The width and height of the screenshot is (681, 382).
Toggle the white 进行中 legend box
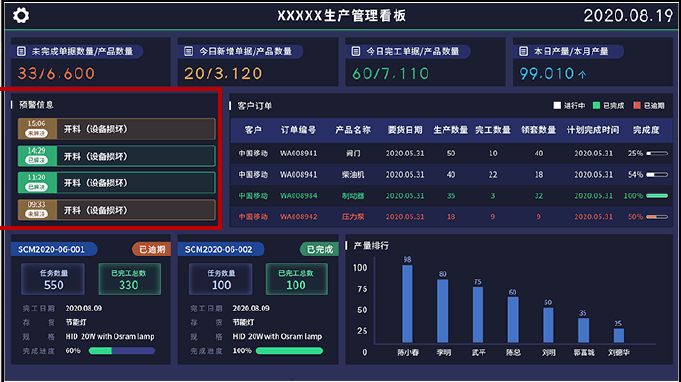[557, 105]
